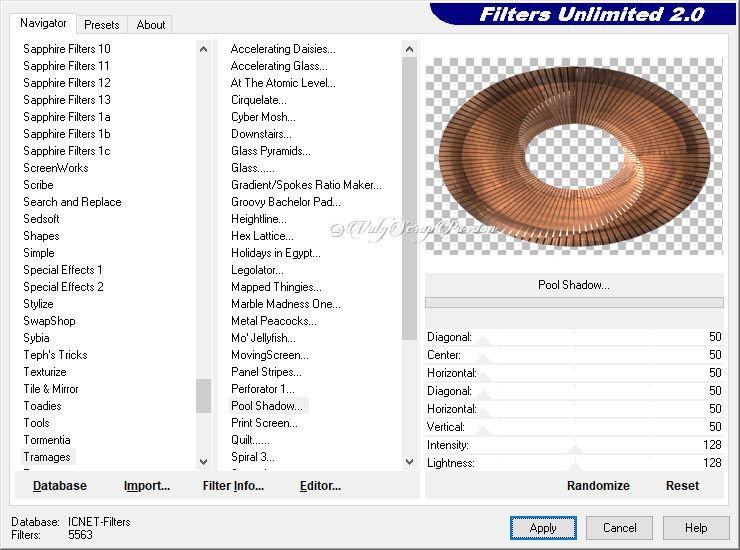Click the filter preview image

[573, 156]
